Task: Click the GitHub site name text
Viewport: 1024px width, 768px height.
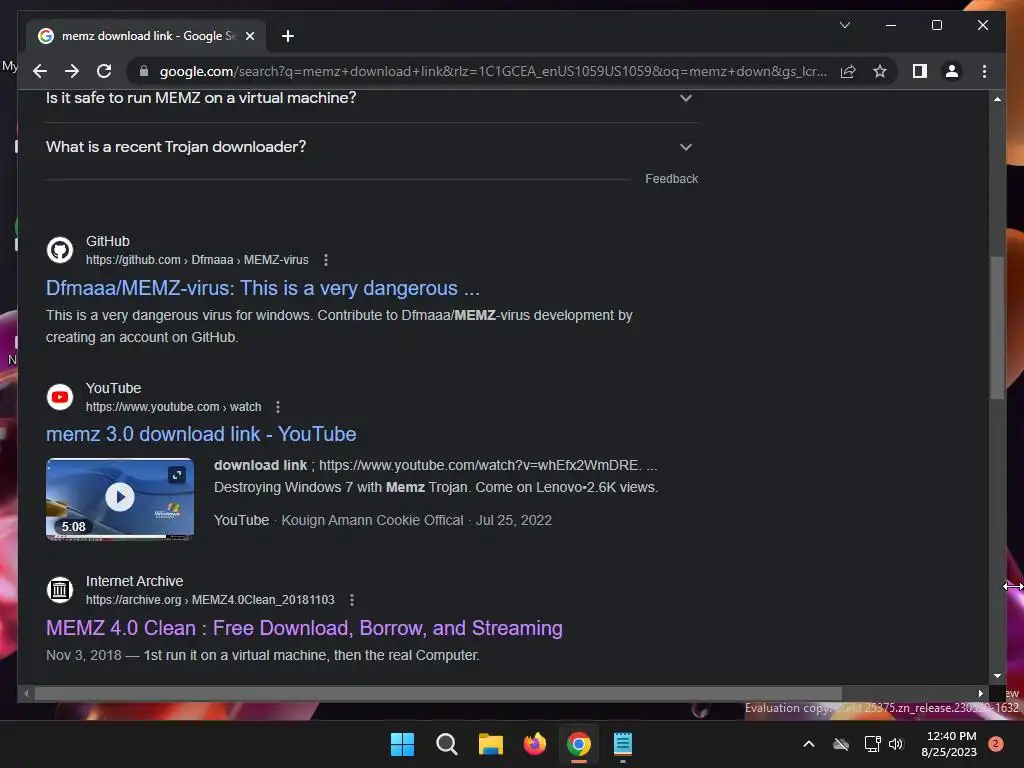Action: [108, 241]
